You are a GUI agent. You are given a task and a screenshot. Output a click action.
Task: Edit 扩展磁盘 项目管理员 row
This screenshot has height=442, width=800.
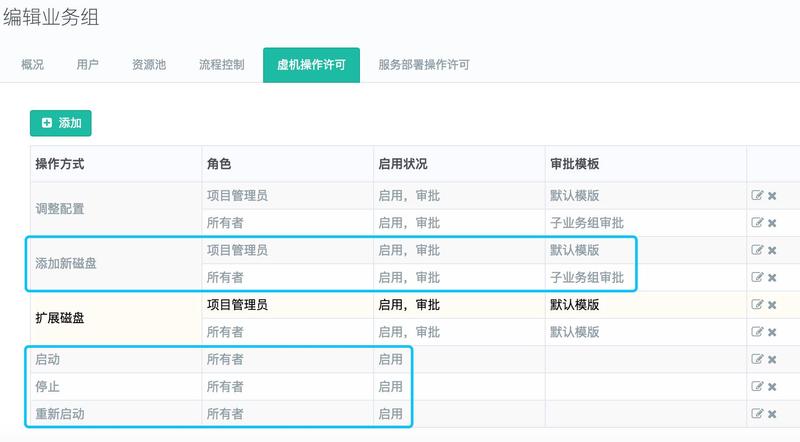pyautogui.click(x=757, y=304)
